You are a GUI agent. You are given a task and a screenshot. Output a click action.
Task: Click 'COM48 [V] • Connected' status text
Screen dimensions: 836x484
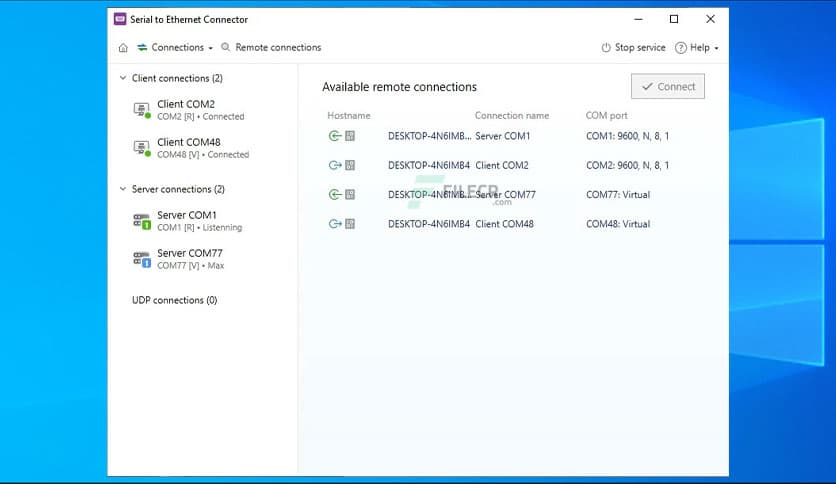click(x=203, y=155)
